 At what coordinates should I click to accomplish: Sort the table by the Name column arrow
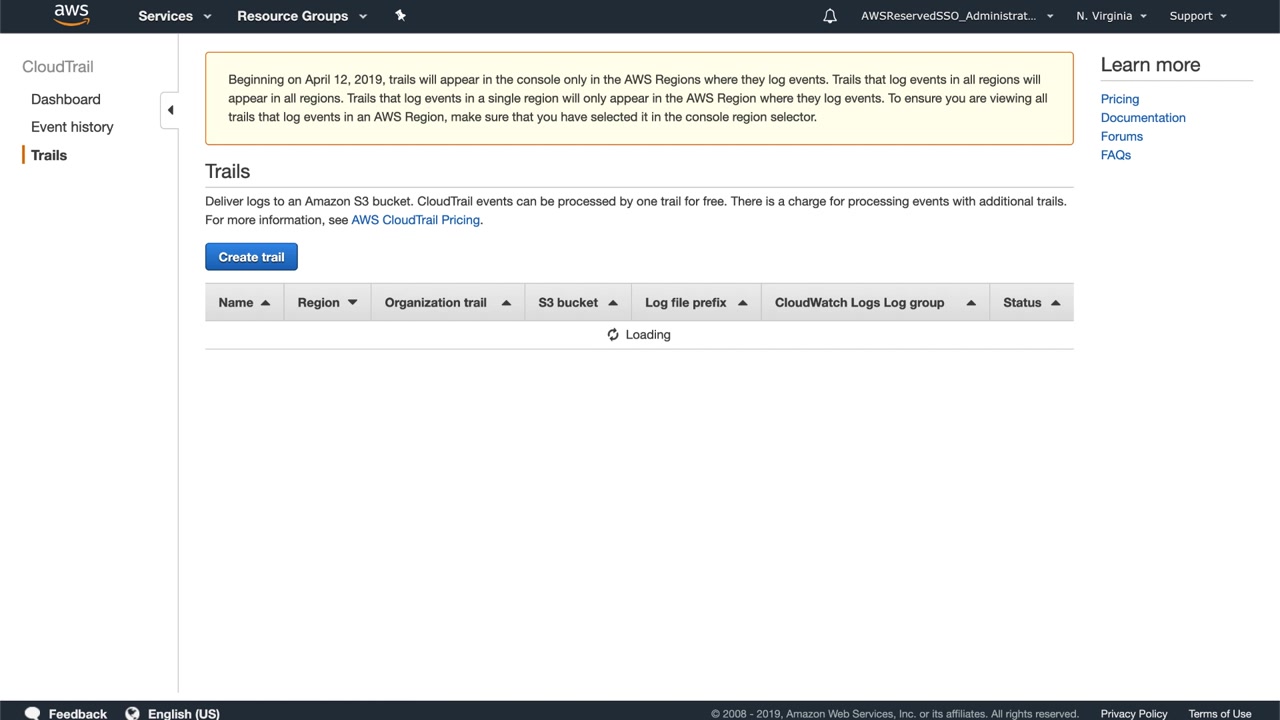click(265, 303)
